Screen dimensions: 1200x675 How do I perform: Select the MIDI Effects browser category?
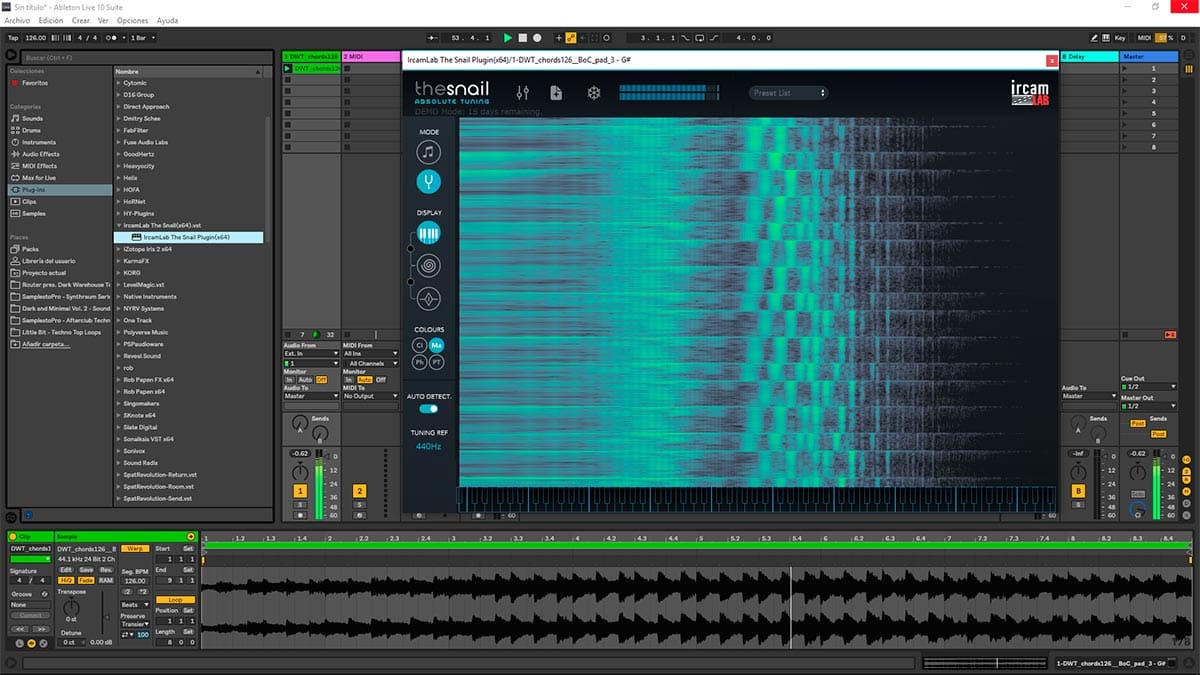pyautogui.click(x=40, y=166)
